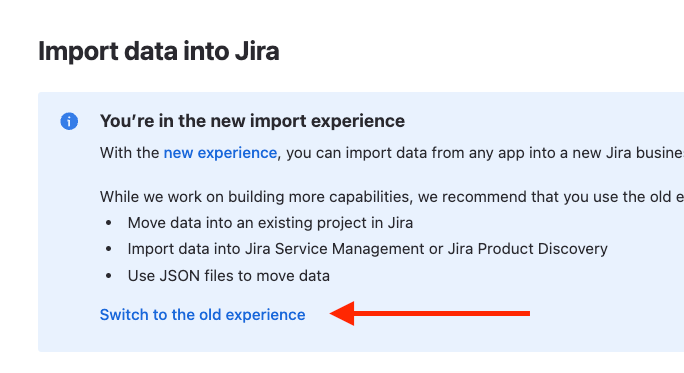
Task: Click bullet dot beside "Use JSON files"
Action: (x=109, y=276)
